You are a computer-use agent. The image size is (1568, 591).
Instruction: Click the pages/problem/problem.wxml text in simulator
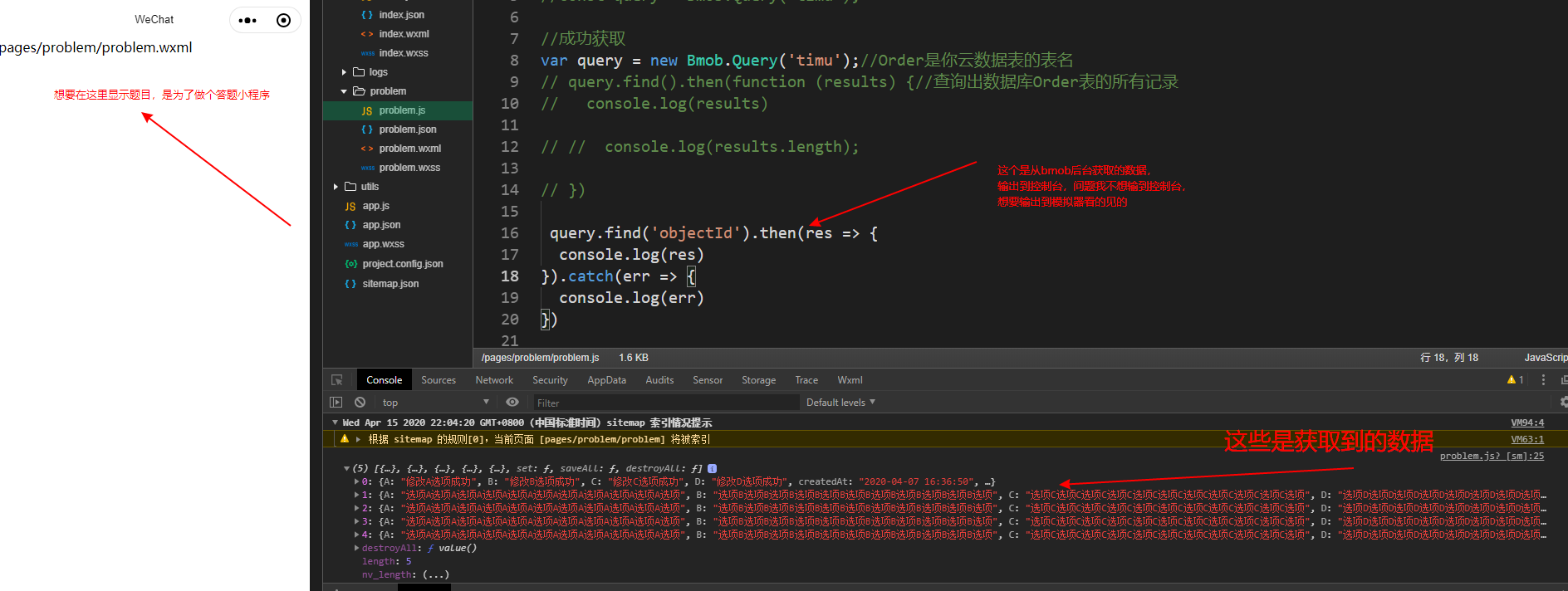tap(96, 47)
